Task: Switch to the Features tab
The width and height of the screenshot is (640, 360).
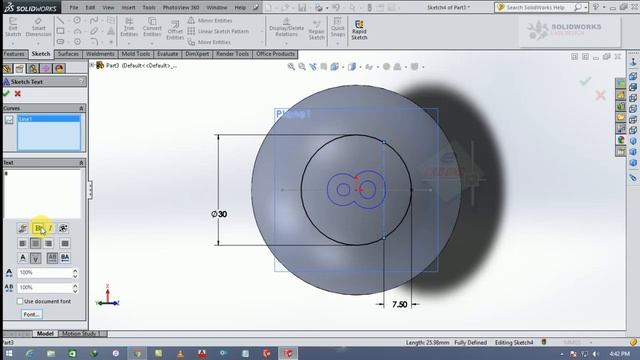Action: (x=15, y=54)
